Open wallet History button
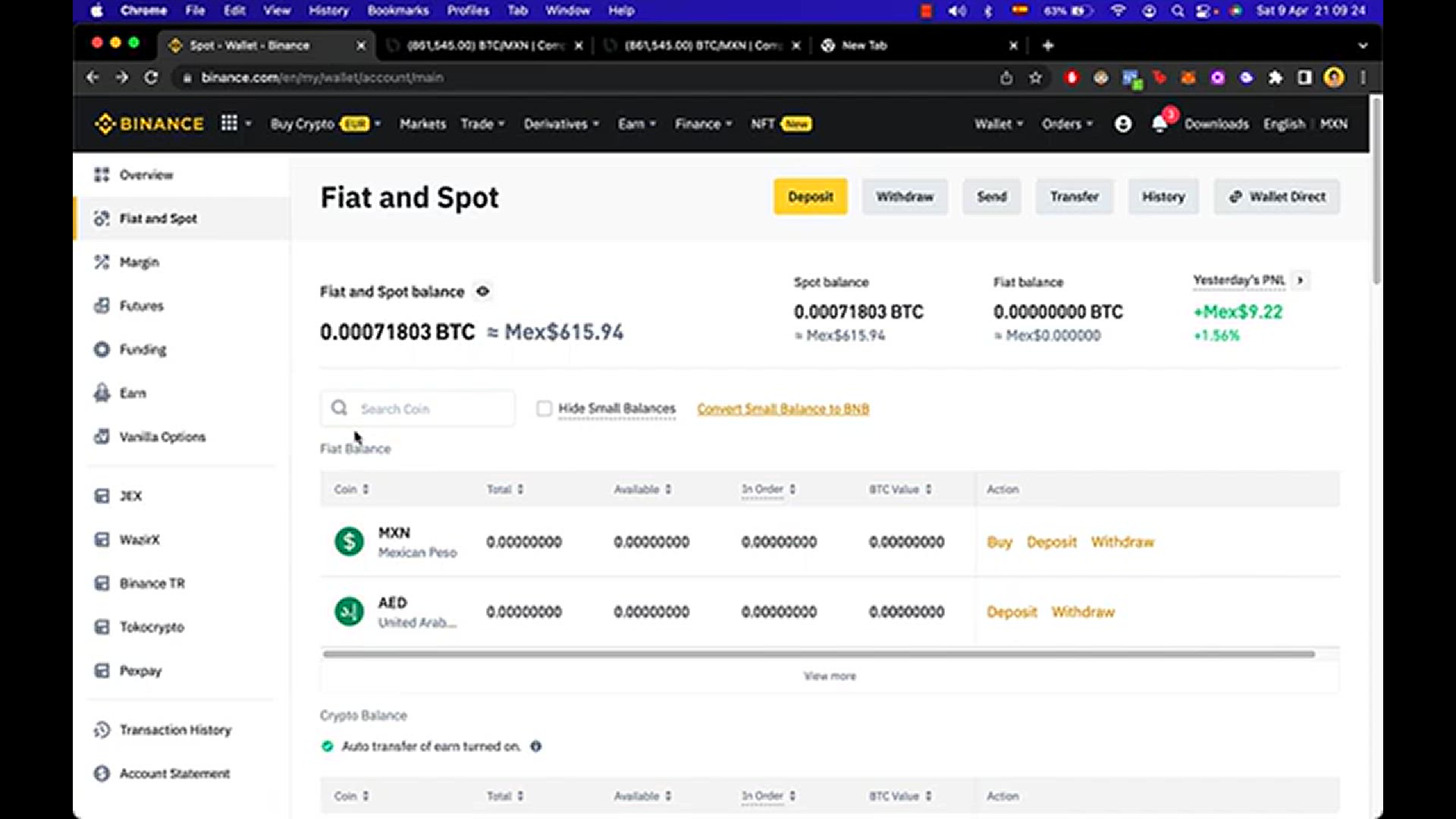The height and width of the screenshot is (819, 1456). point(1163,197)
